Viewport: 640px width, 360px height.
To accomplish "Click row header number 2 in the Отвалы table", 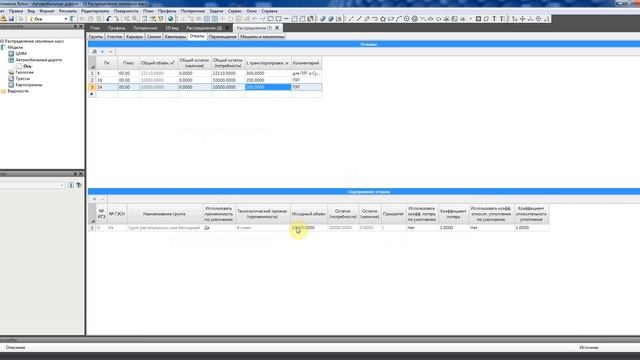I will coord(92,80).
